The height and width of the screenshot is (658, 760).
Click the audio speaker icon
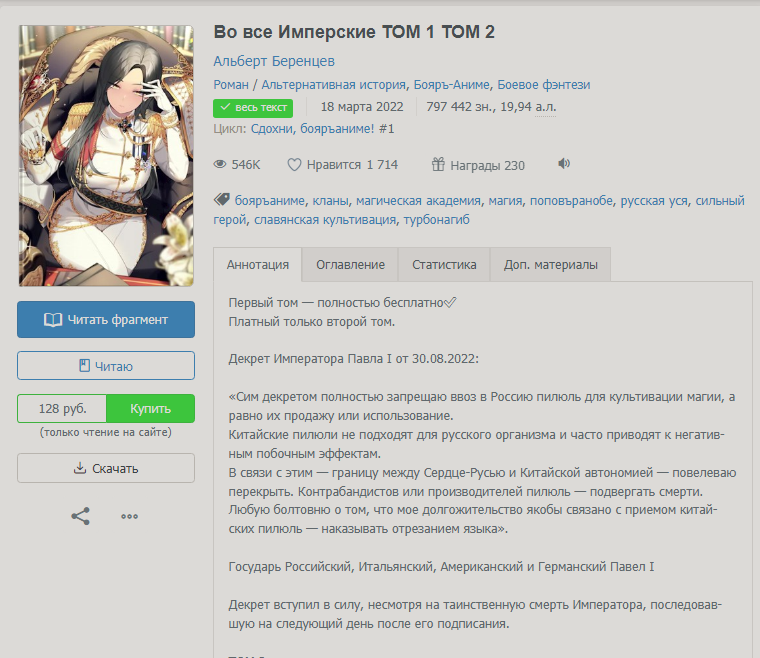pos(564,164)
